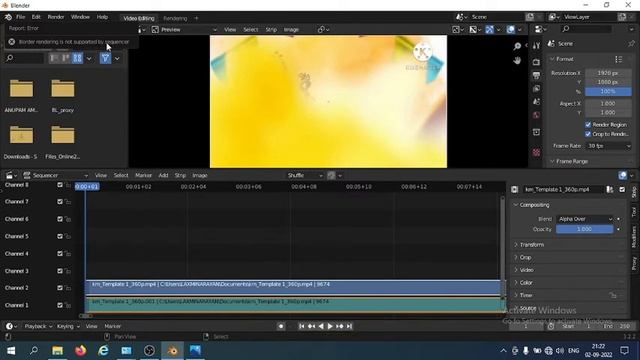Jump to next keyframe
The width and height of the screenshot is (640, 360).
(340, 326)
